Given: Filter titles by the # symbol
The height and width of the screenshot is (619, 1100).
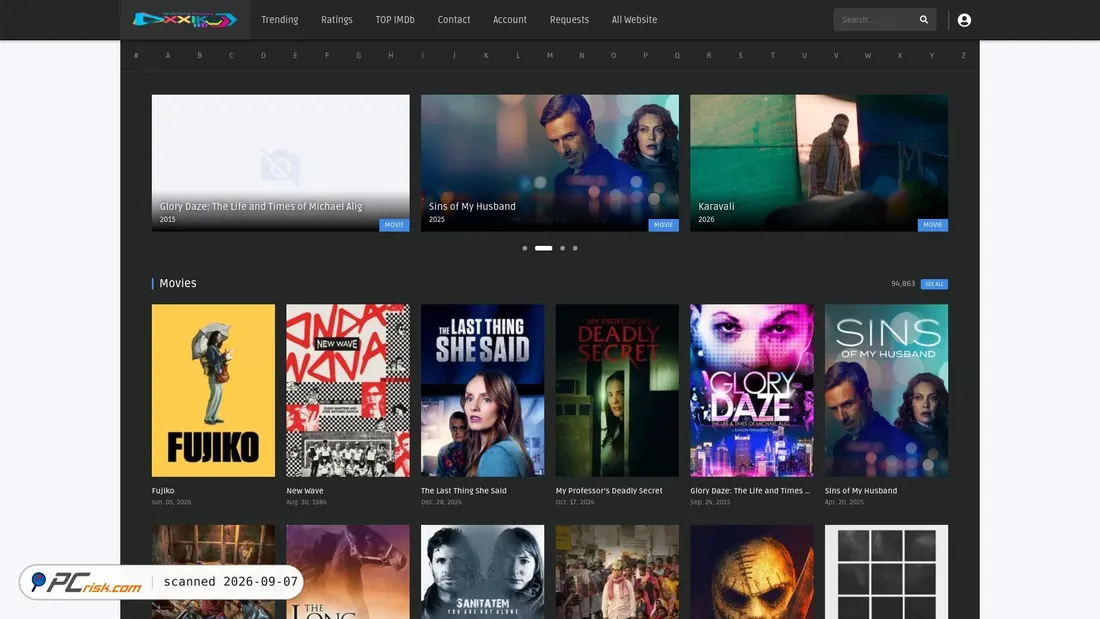Looking at the screenshot, I should tap(136, 55).
